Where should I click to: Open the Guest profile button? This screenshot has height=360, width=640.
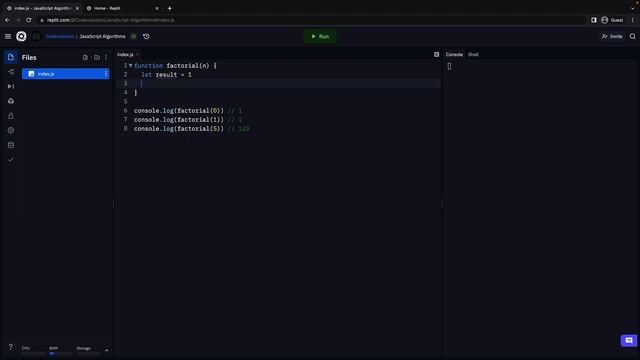(612, 20)
